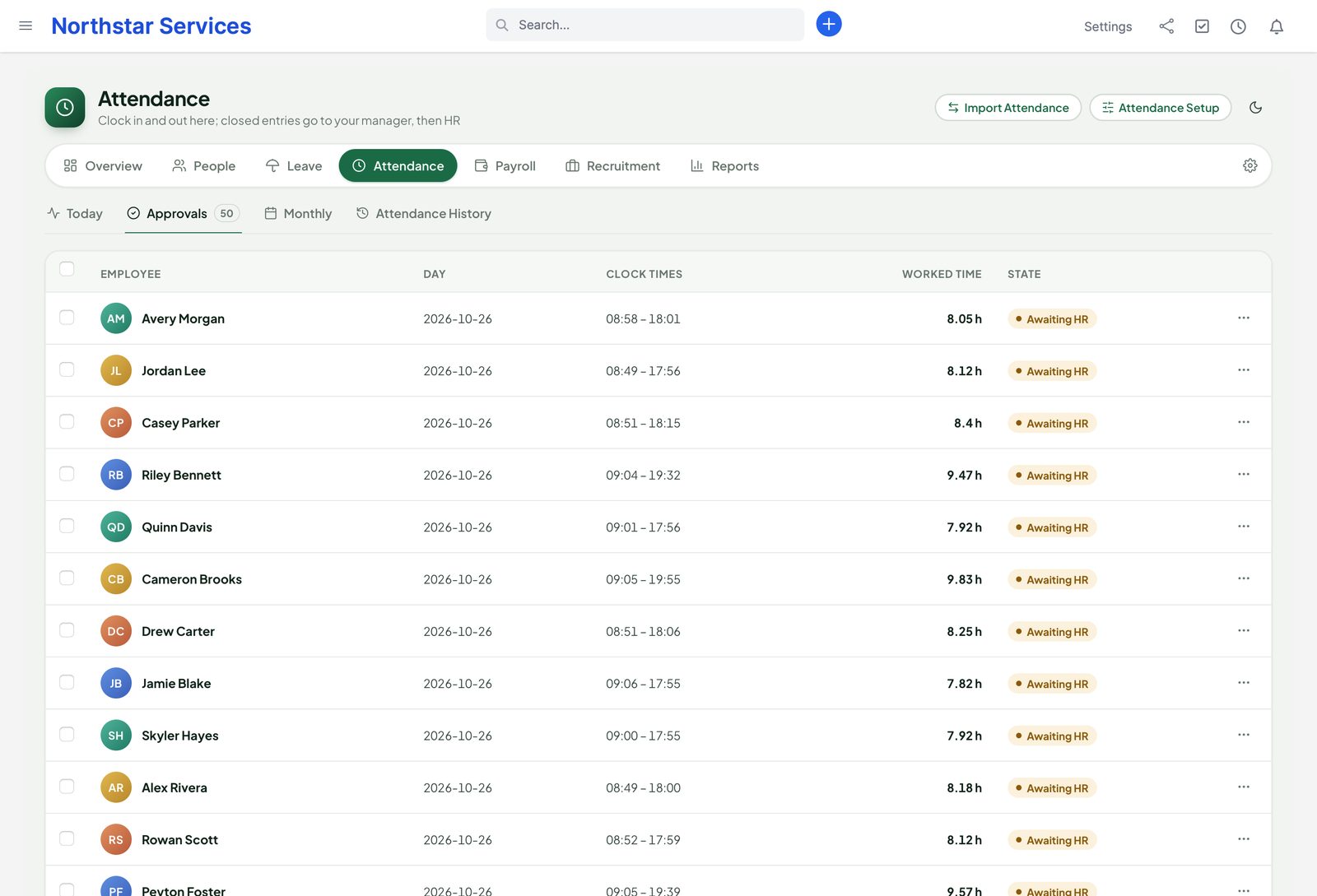Click the Awaiting HR badge for Jamie Blake
Viewport: 1317px width, 896px height.
[1052, 684]
